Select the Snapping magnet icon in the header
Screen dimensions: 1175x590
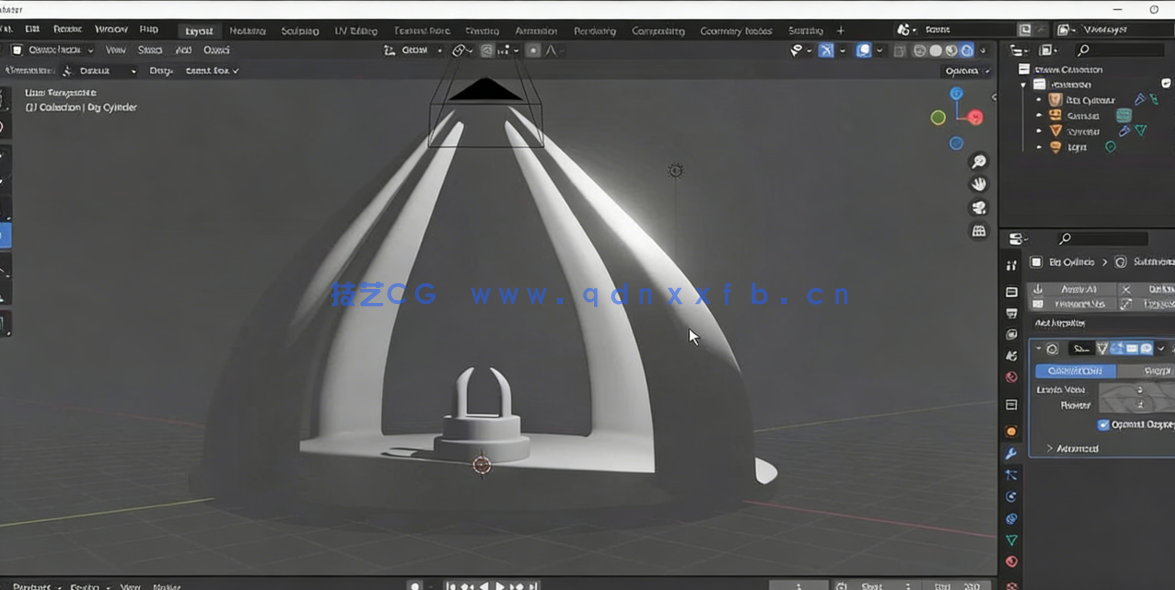[x=457, y=50]
